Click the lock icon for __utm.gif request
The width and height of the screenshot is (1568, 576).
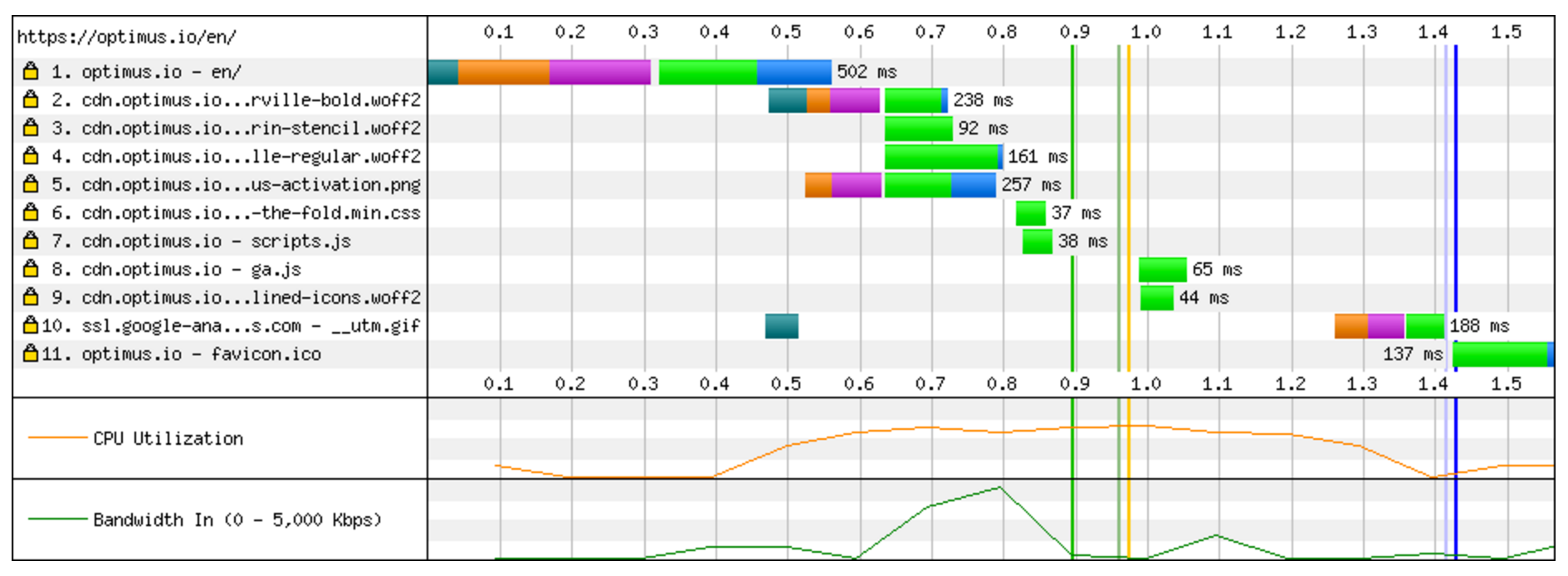pos(31,325)
